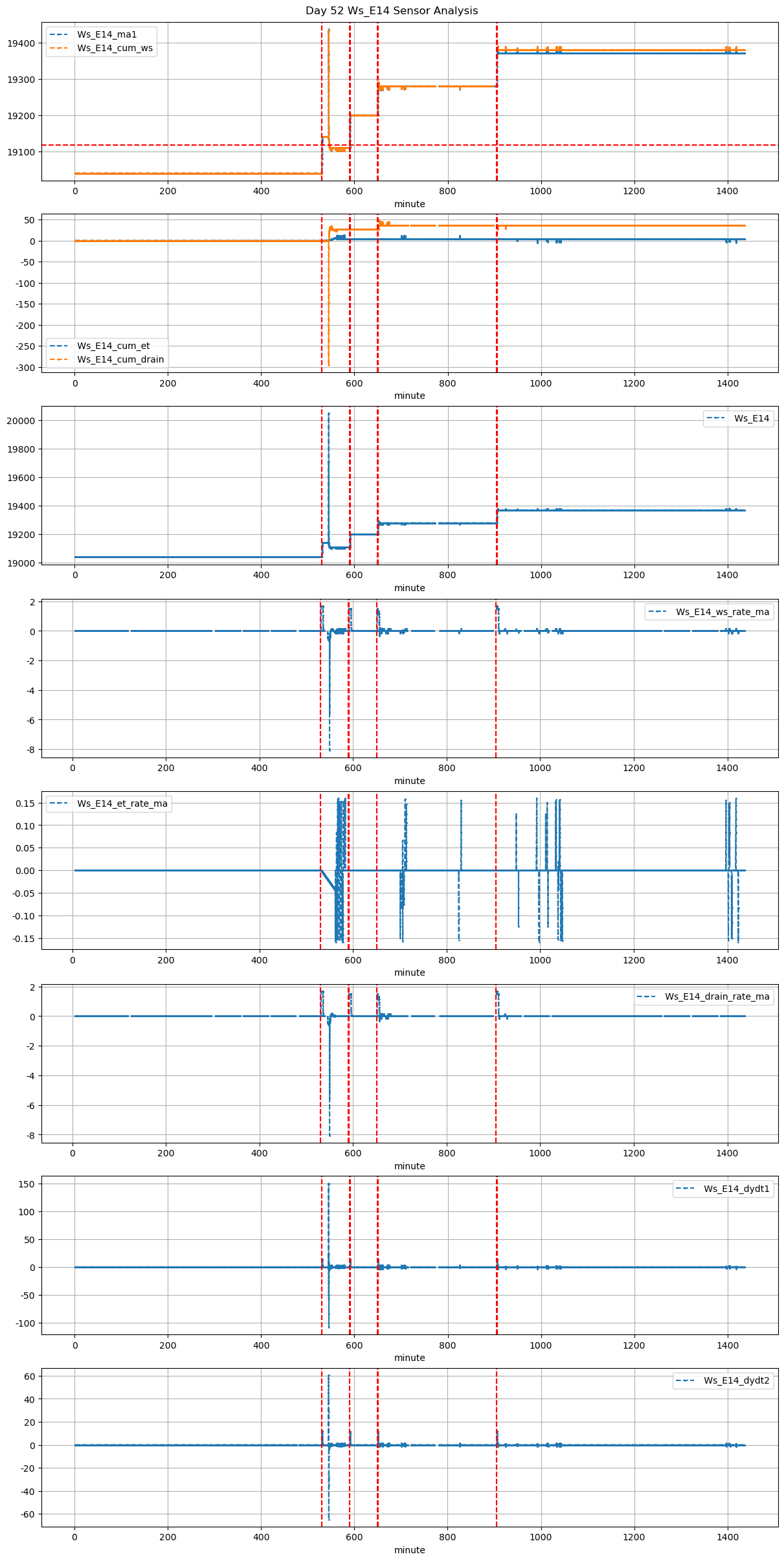Screen dimensions: 784x1561
Task: Click the minute label below the dydt2 chart
Action: 410,1550
